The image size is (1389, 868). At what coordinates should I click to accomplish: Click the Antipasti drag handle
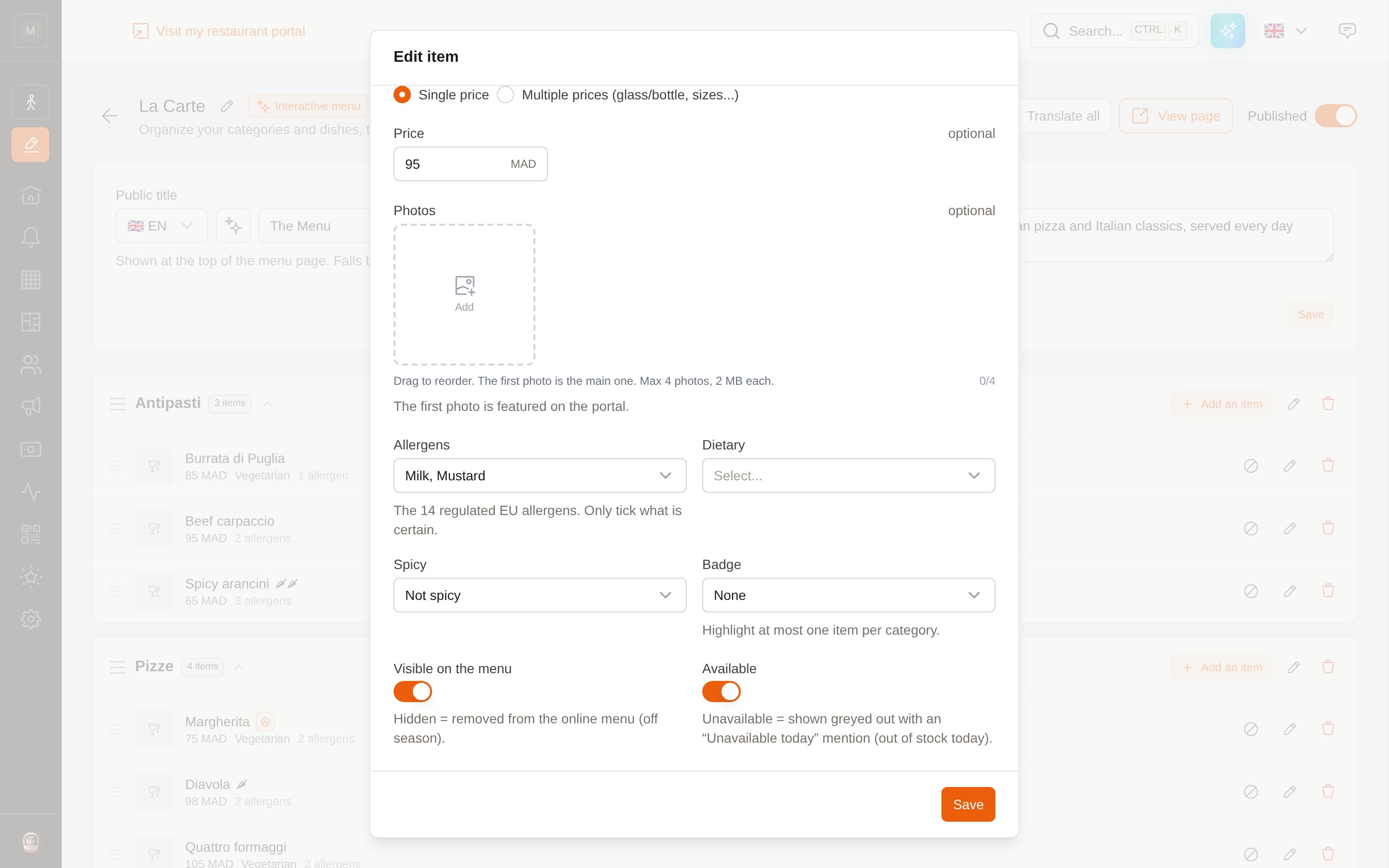pyautogui.click(x=117, y=404)
